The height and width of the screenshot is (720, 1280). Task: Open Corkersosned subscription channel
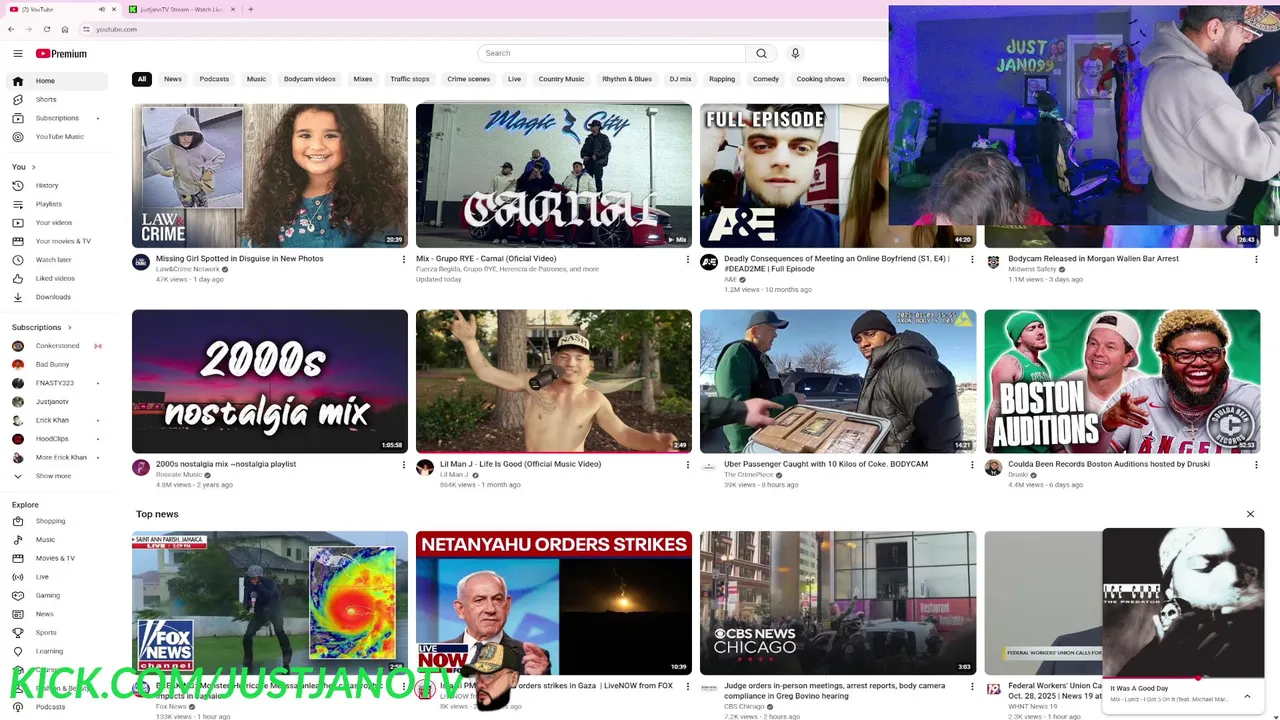[x=57, y=346]
